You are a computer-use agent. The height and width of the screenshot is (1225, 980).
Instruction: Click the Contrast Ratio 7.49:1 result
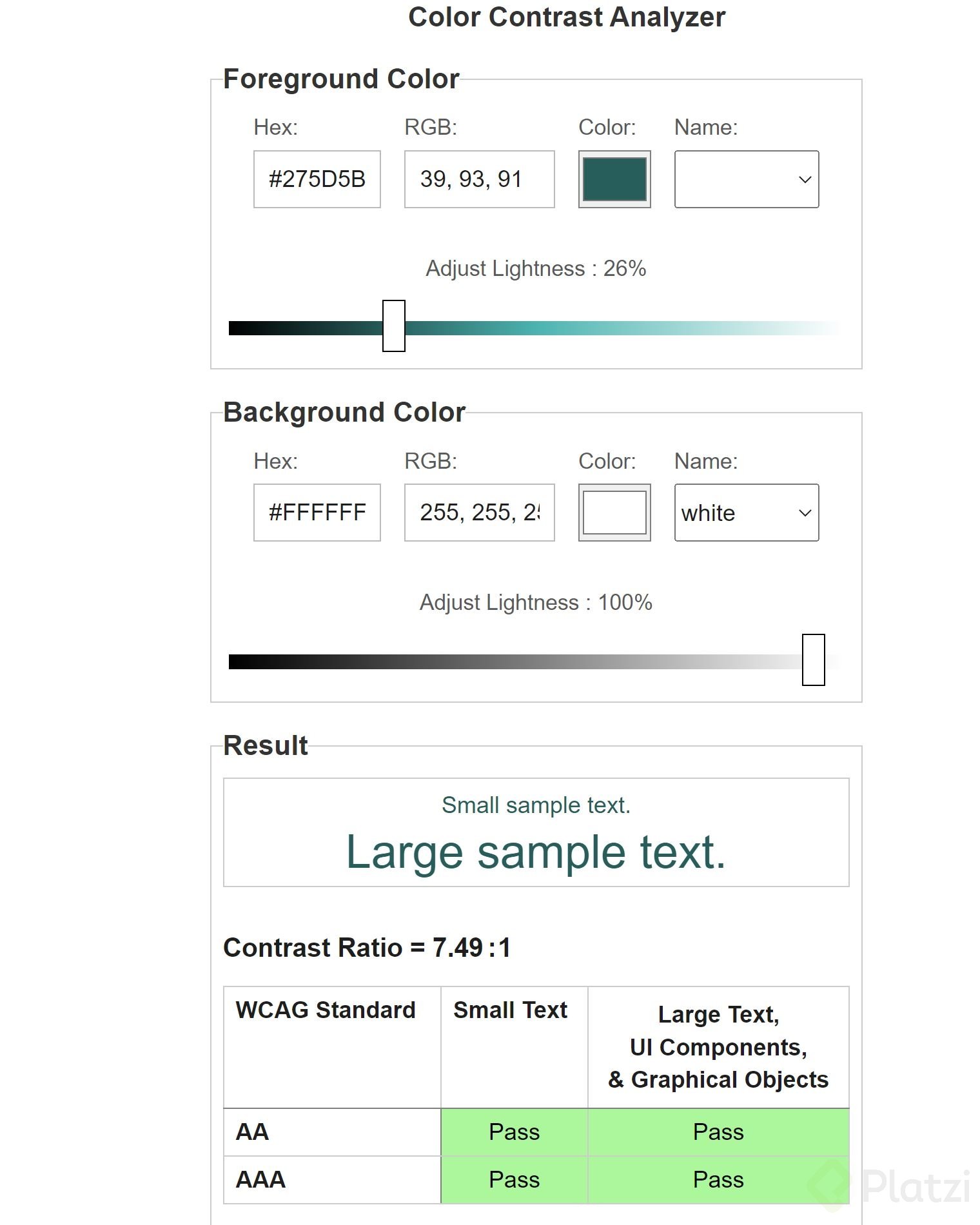(367, 948)
